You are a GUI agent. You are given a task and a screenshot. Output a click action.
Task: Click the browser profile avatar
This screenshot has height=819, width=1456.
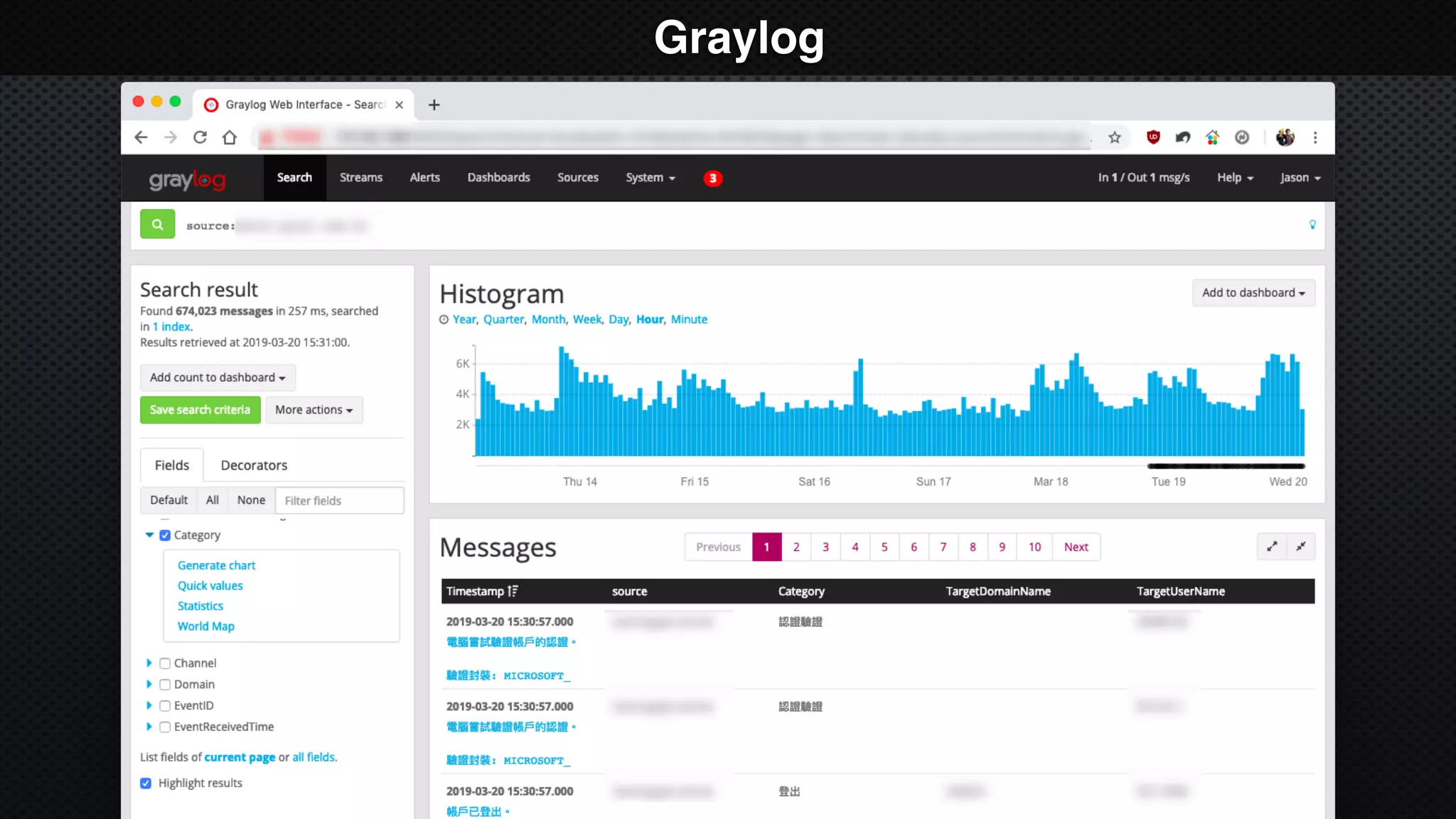1285,137
